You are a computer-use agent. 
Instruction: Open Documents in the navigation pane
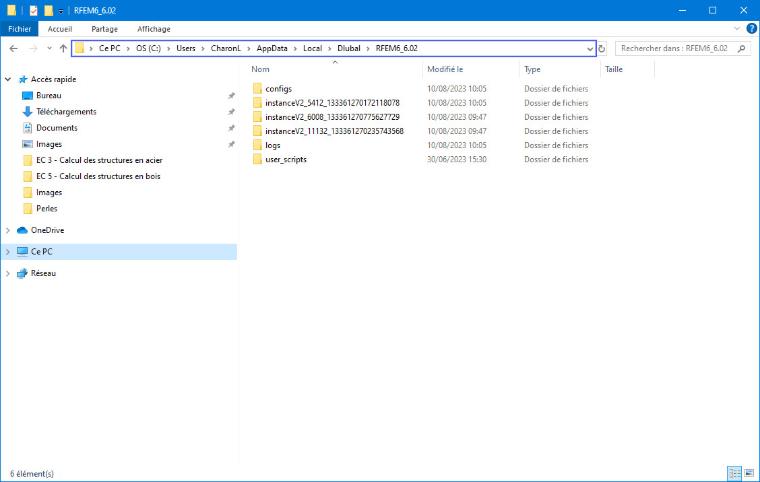(57, 128)
